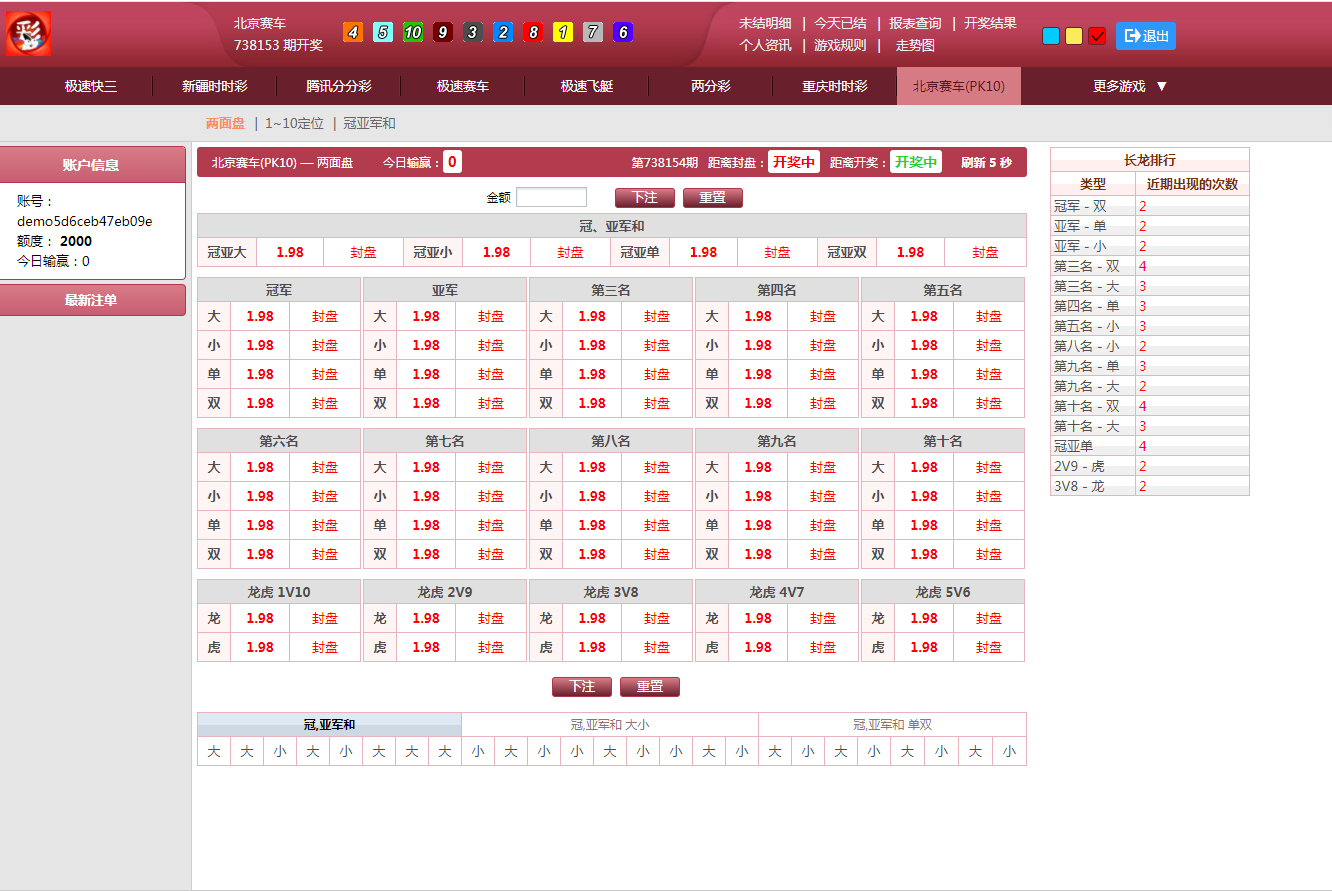This screenshot has height=891, width=1332.
Task: Choose the yellow theme color box
Action: tap(1073, 36)
